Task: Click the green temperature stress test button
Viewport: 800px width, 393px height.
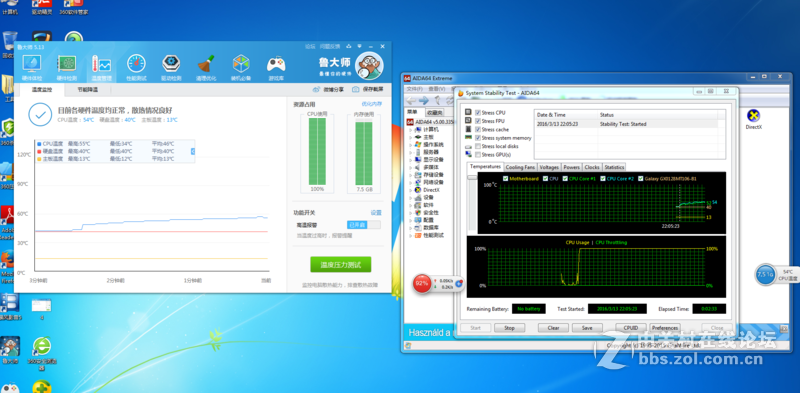Action: [341, 264]
